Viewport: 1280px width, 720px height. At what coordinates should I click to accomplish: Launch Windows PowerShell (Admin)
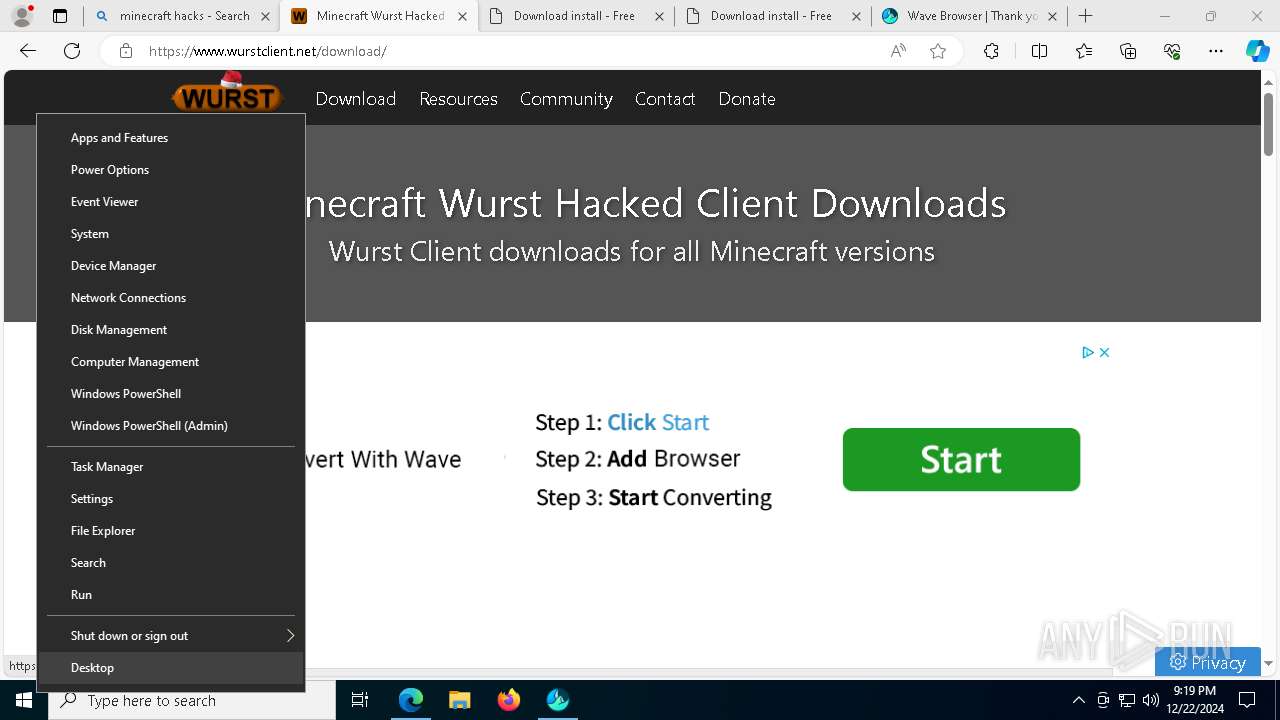point(171,426)
